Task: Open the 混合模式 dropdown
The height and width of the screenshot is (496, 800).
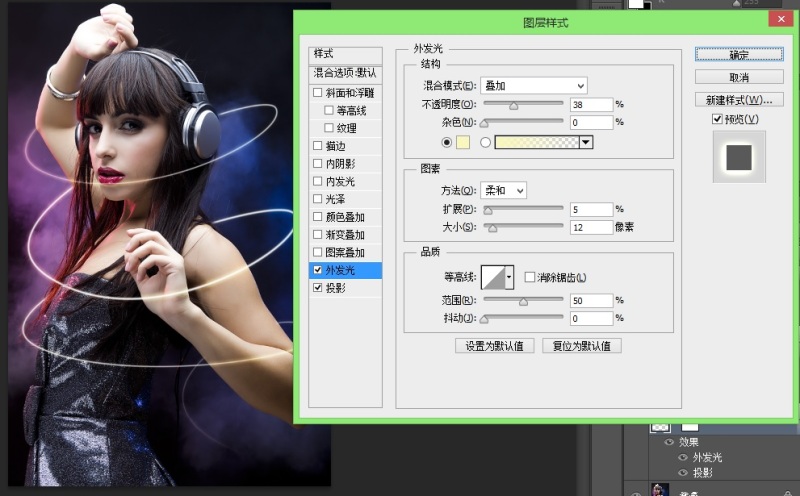Action: [x=534, y=86]
